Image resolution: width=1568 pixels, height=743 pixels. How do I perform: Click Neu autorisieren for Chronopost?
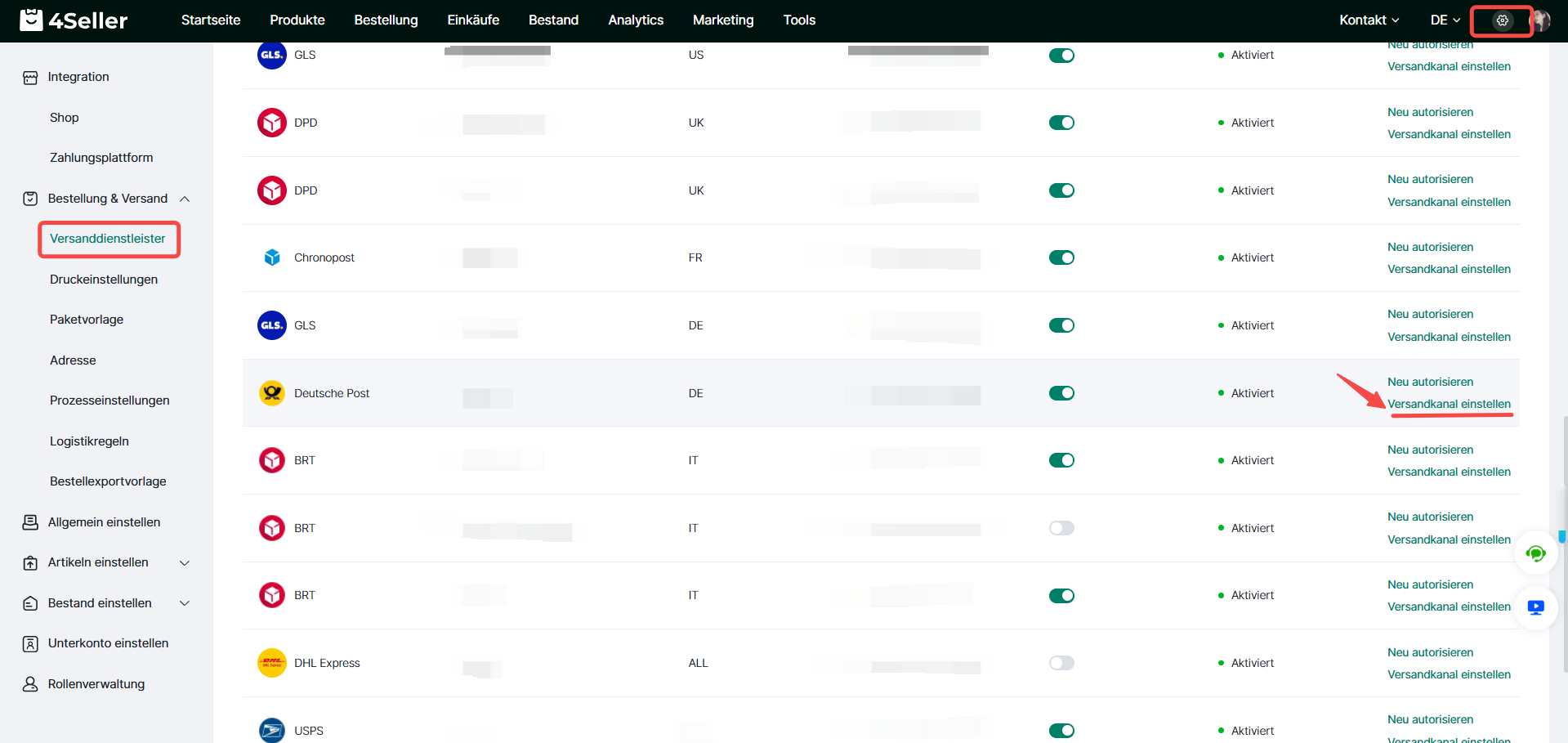[x=1430, y=247]
